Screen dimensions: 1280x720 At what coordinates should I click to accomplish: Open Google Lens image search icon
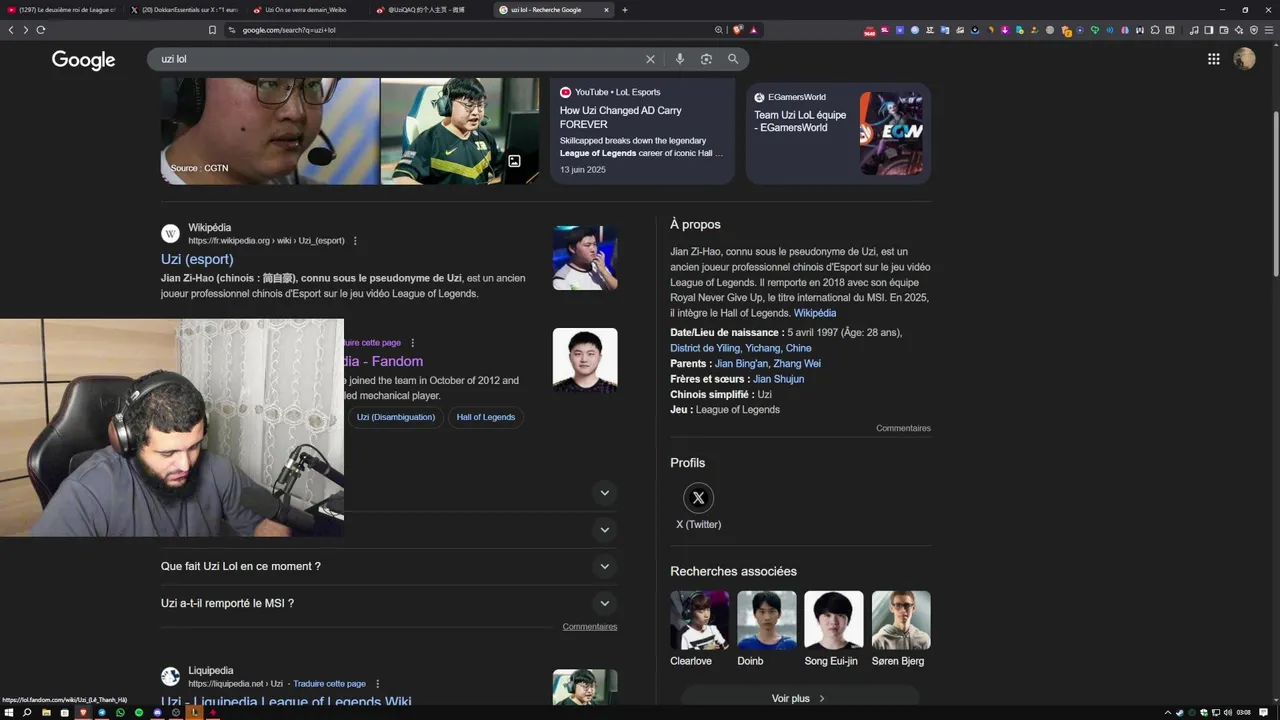click(706, 59)
